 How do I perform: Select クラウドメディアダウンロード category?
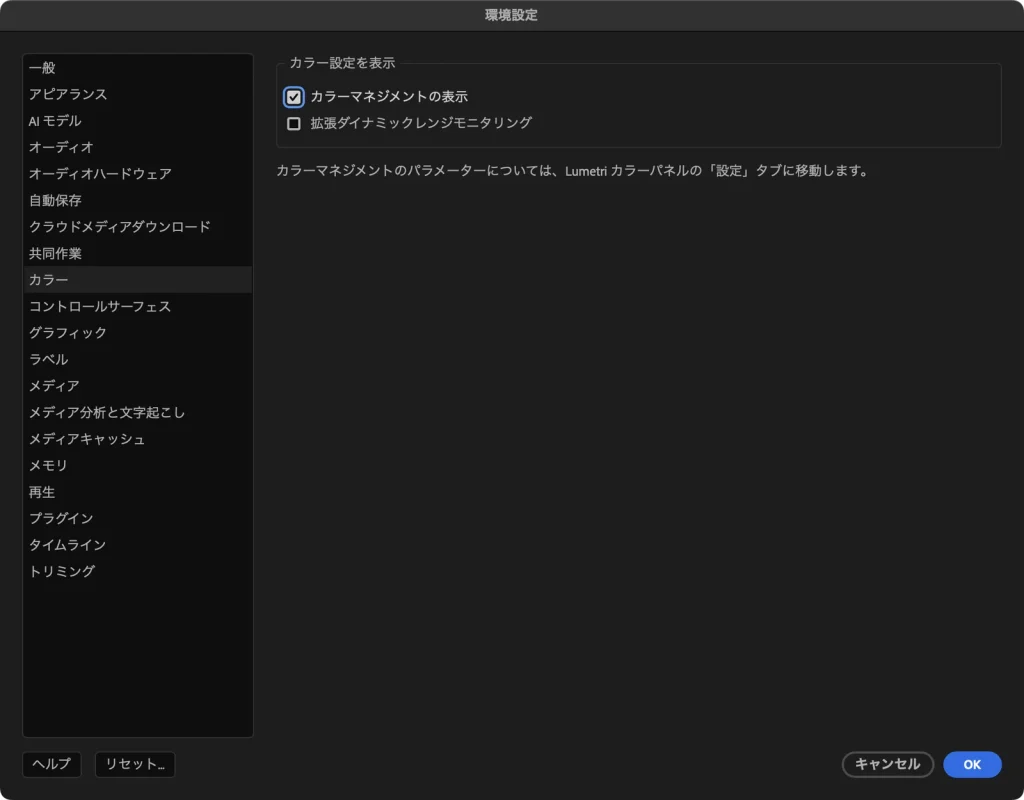pyautogui.click(x=137, y=227)
